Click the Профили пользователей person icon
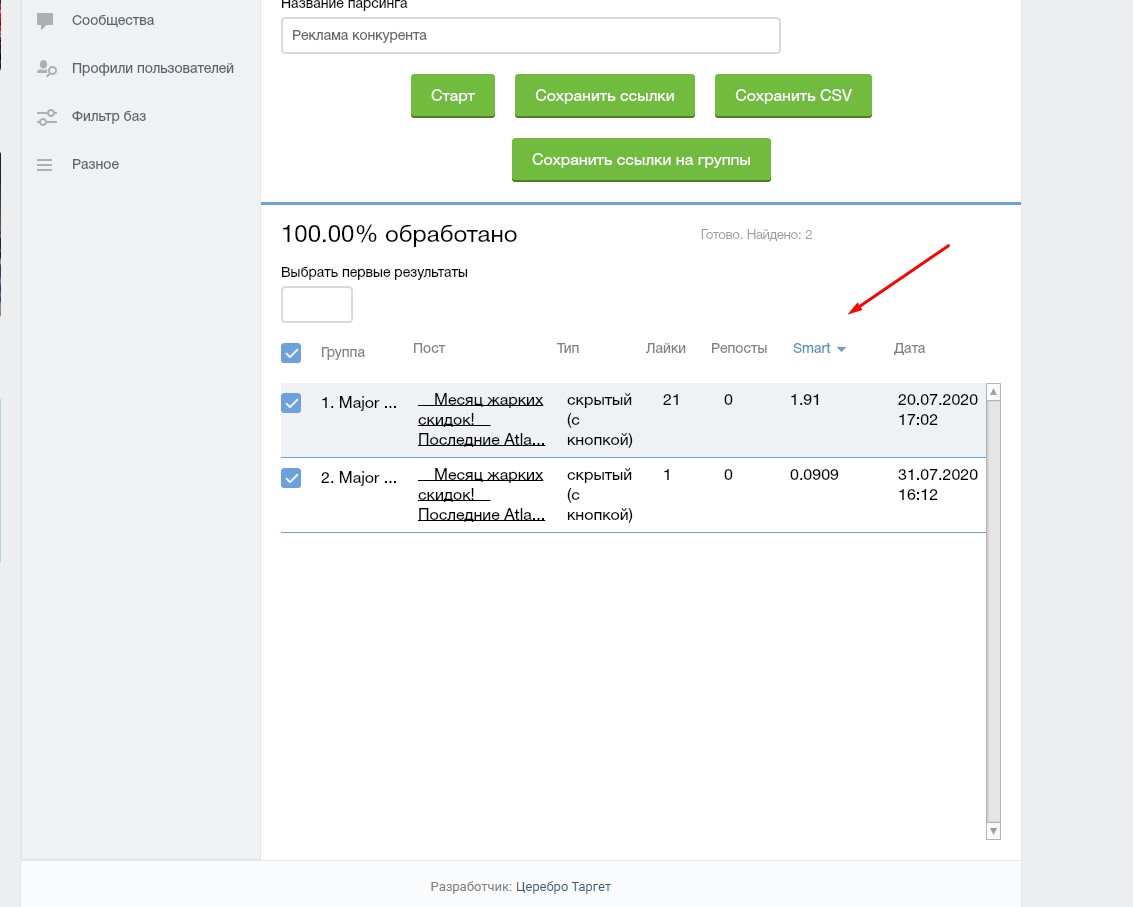The height and width of the screenshot is (907, 1133). (46, 68)
